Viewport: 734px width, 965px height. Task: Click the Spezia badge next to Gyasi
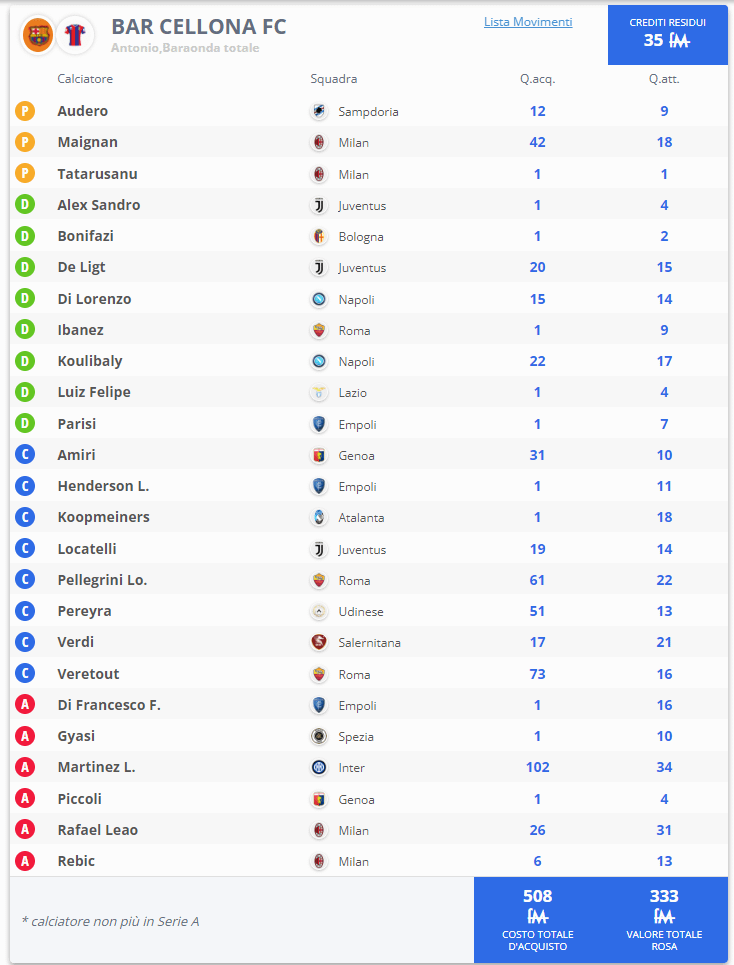(319, 736)
